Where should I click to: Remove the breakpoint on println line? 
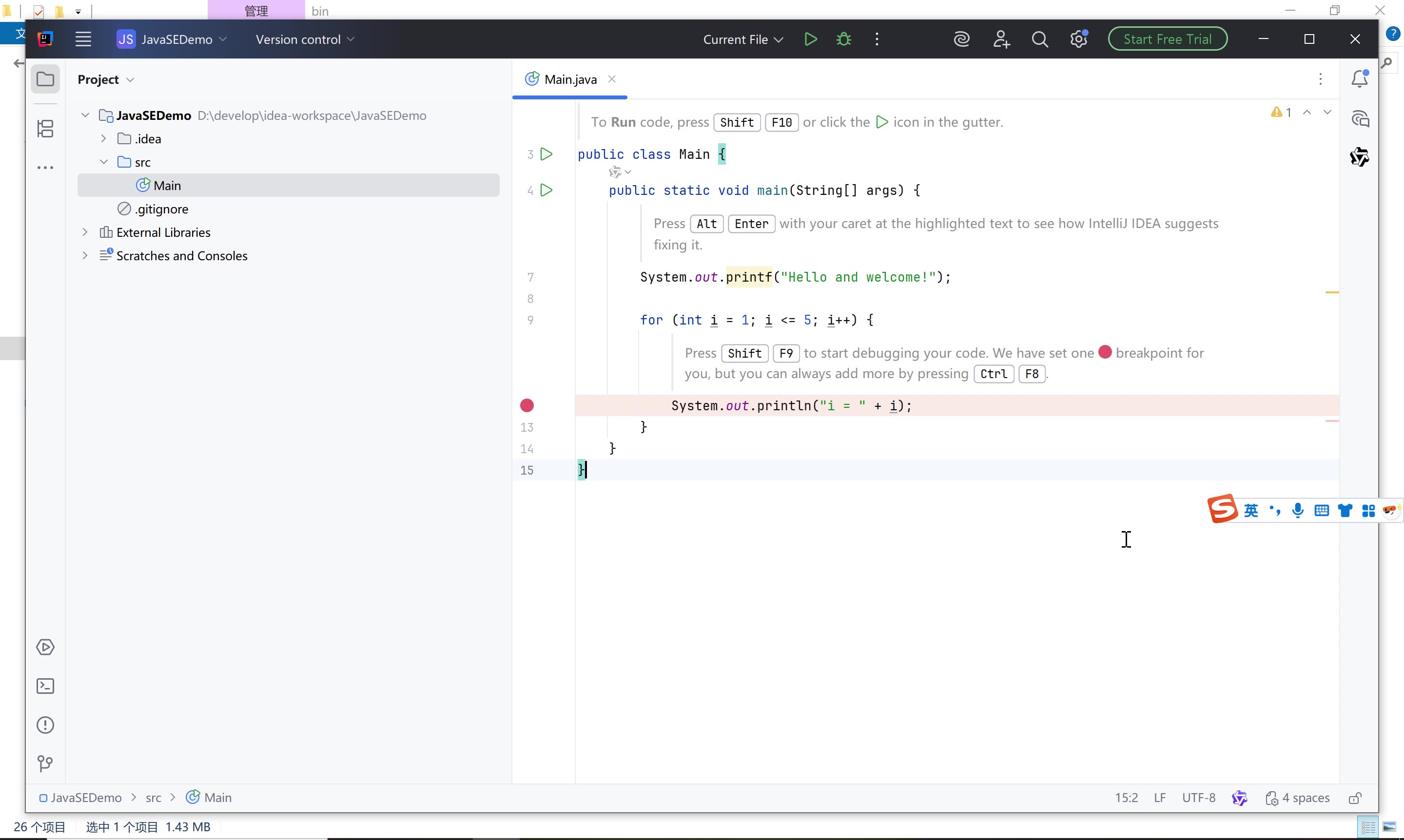(526, 405)
